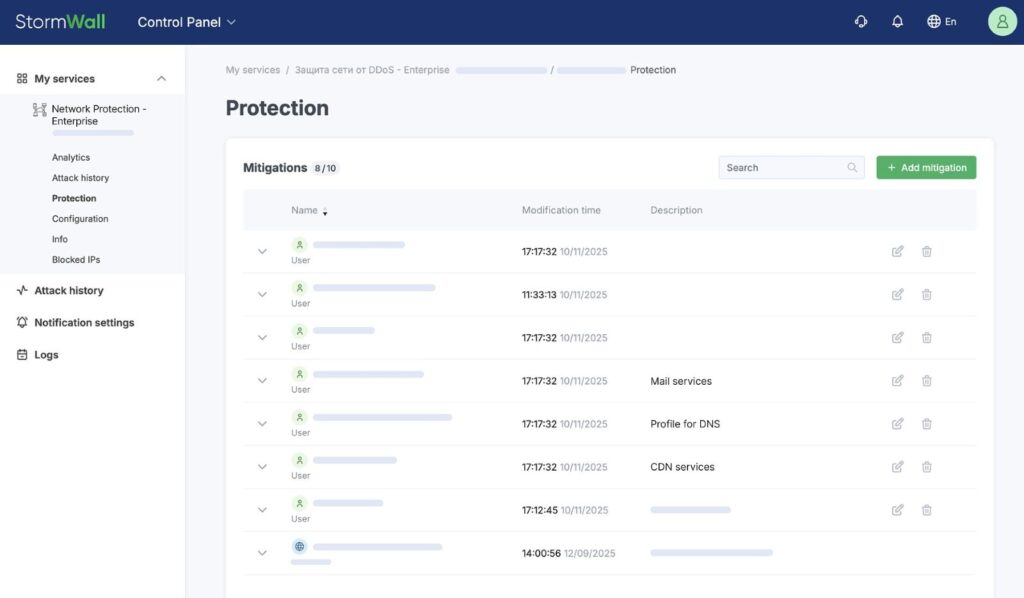Click the search magnifier in the Search field

click(x=852, y=167)
